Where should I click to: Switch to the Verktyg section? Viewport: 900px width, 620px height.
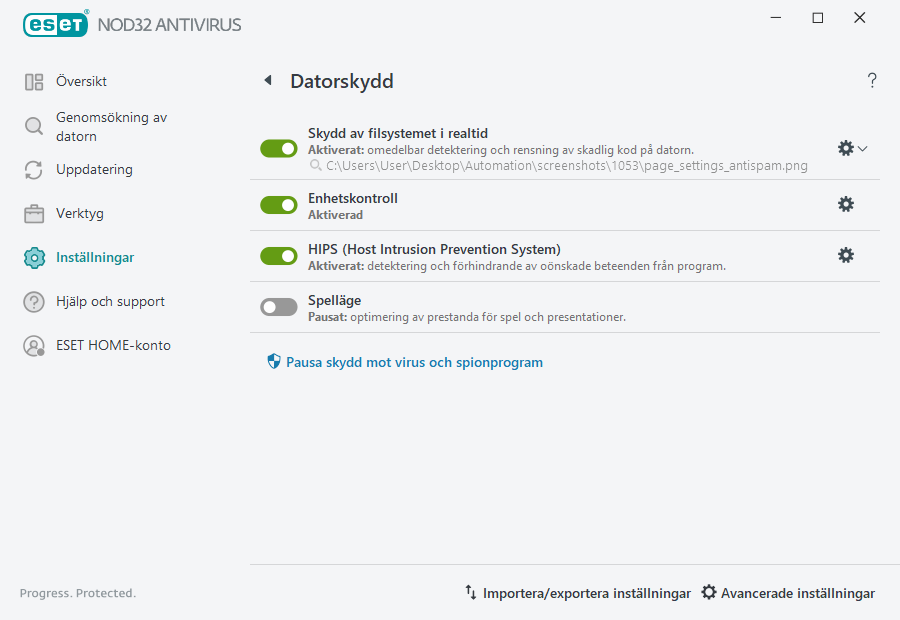point(79,213)
